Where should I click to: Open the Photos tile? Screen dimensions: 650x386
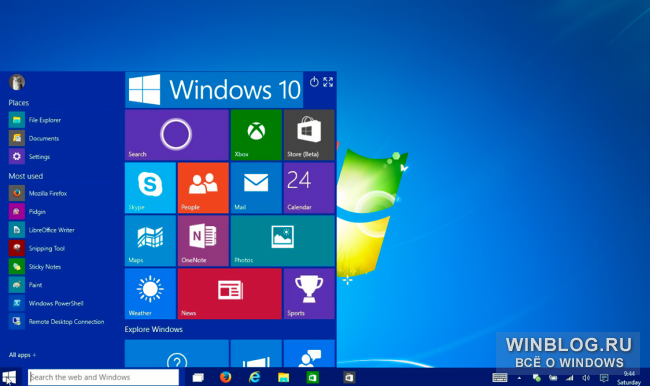point(283,241)
